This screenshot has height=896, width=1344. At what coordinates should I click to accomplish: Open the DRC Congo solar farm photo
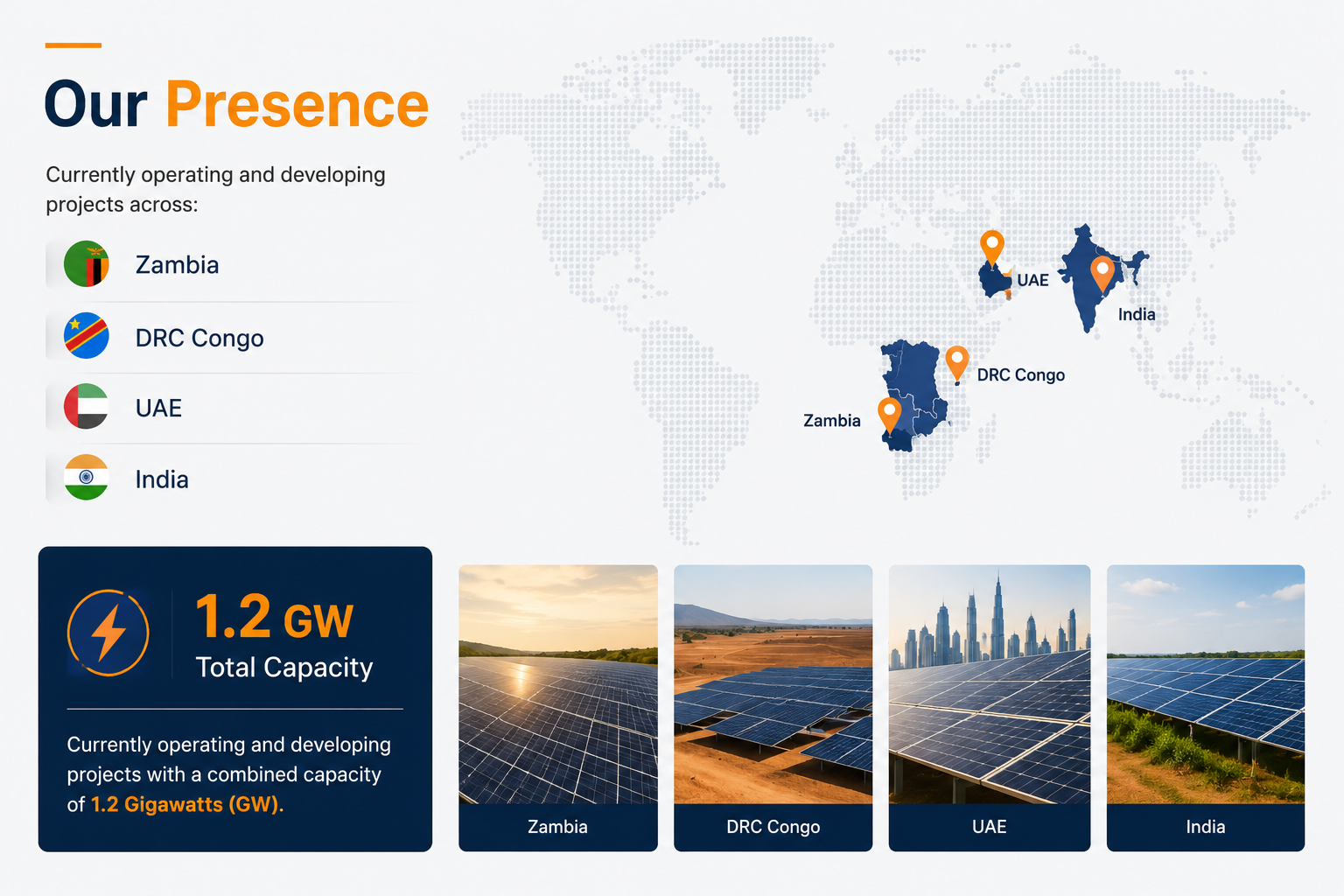773,684
